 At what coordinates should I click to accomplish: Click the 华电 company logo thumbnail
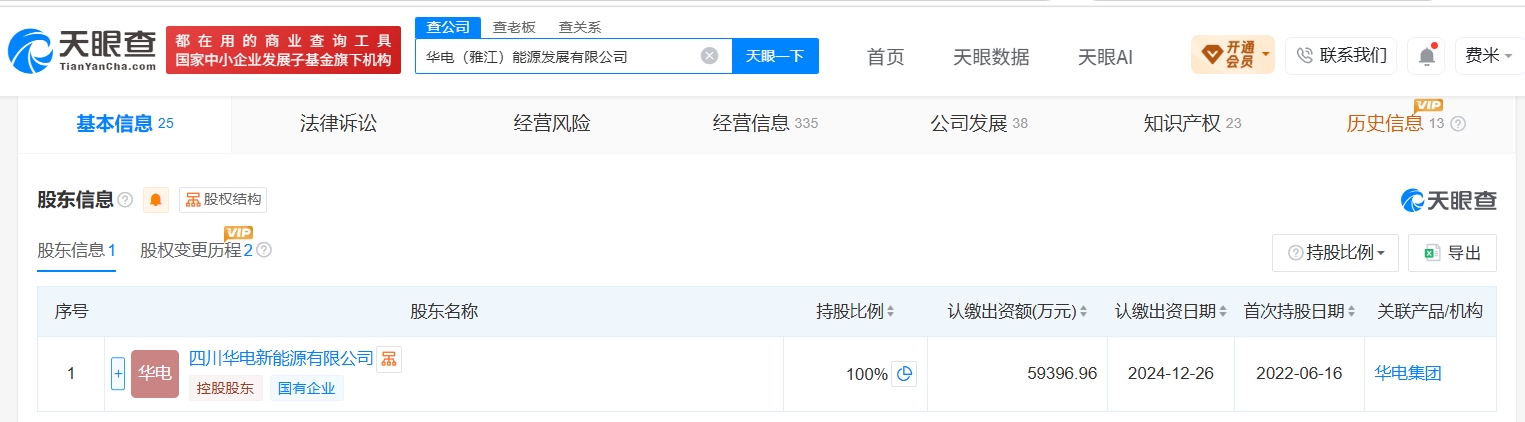click(155, 374)
